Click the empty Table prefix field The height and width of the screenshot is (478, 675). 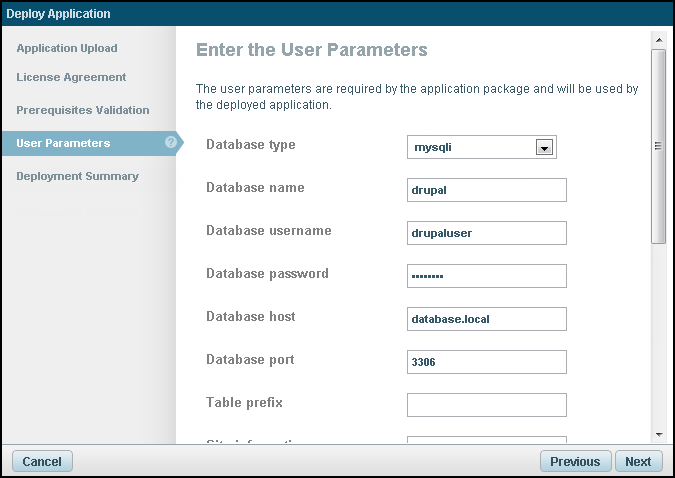click(x=486, y=405)
